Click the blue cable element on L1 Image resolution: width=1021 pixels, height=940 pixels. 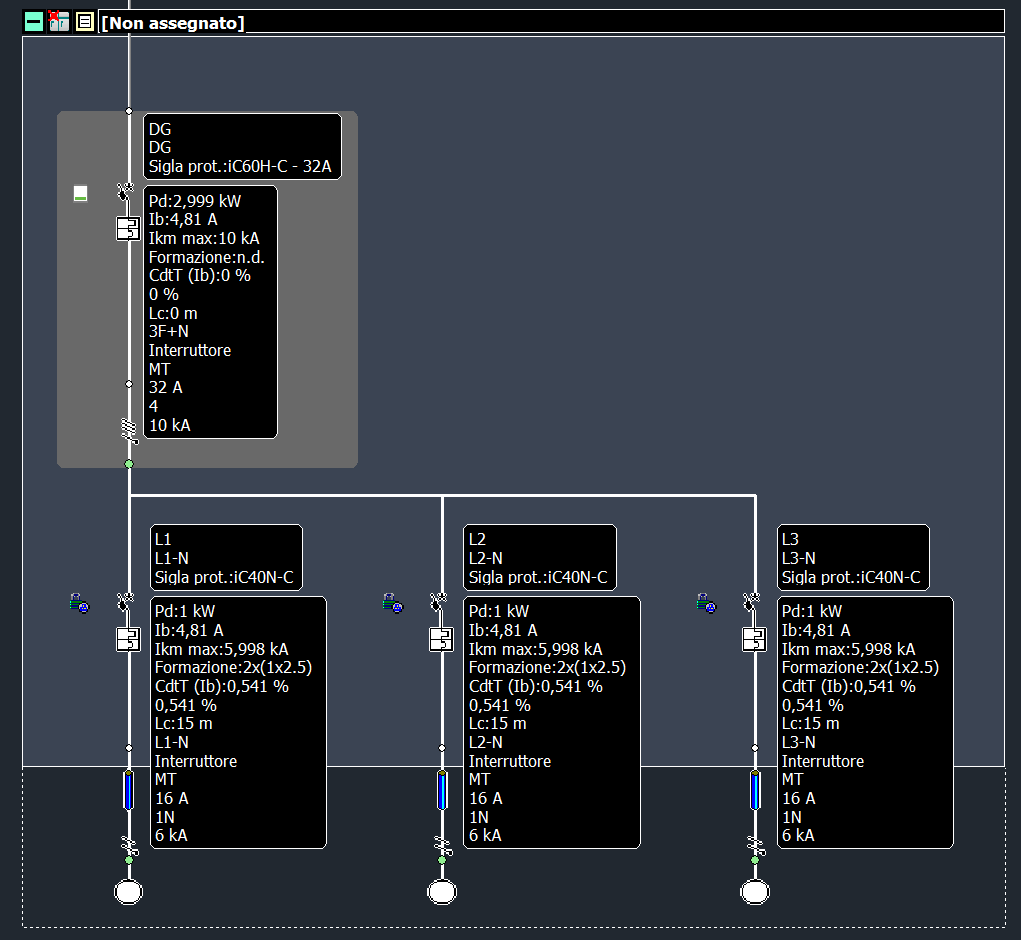pos(128,790)
